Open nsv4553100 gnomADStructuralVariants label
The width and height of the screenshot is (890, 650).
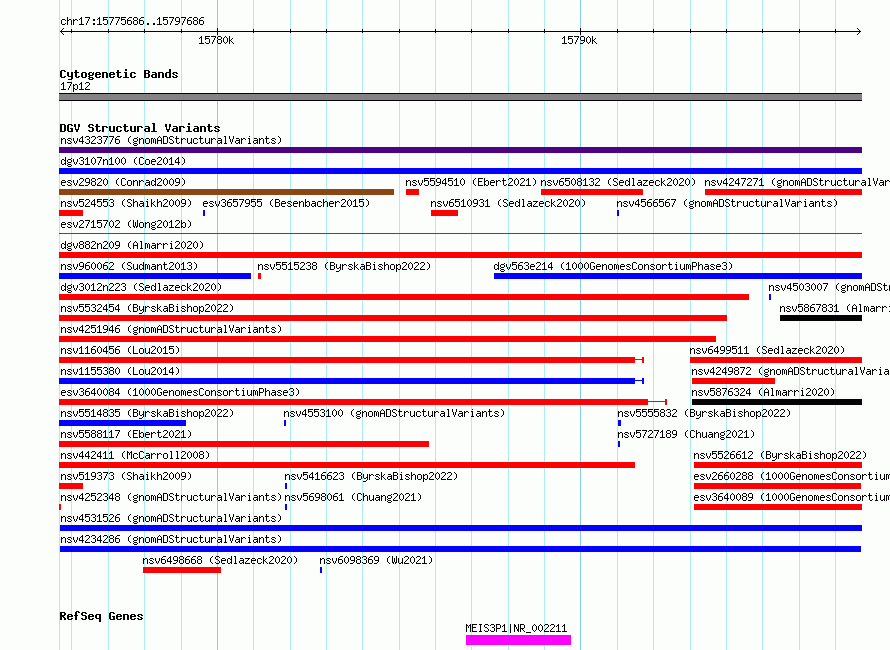click(x=394, y=413)
